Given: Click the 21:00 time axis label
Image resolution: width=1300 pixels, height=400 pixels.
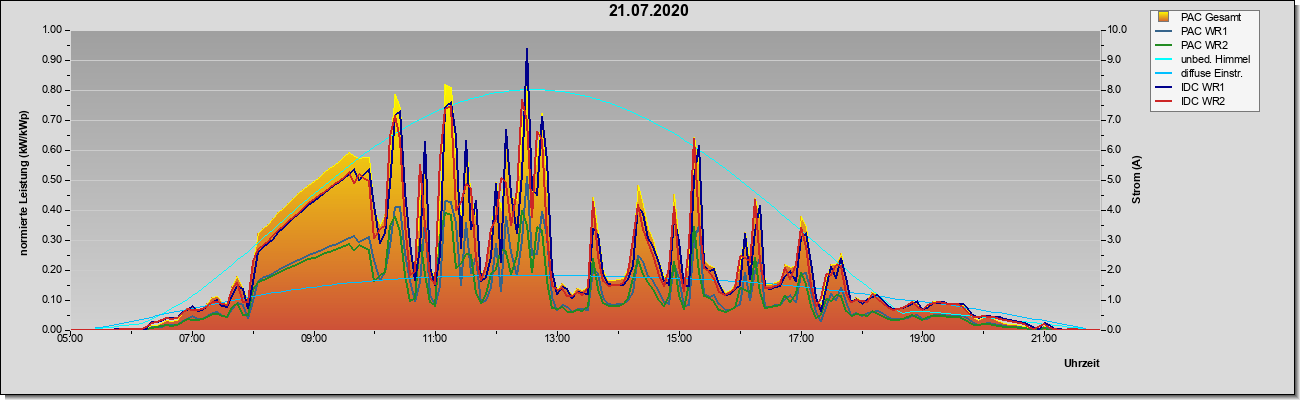Looking at the screenshot, I should [x=1043, y=340].
